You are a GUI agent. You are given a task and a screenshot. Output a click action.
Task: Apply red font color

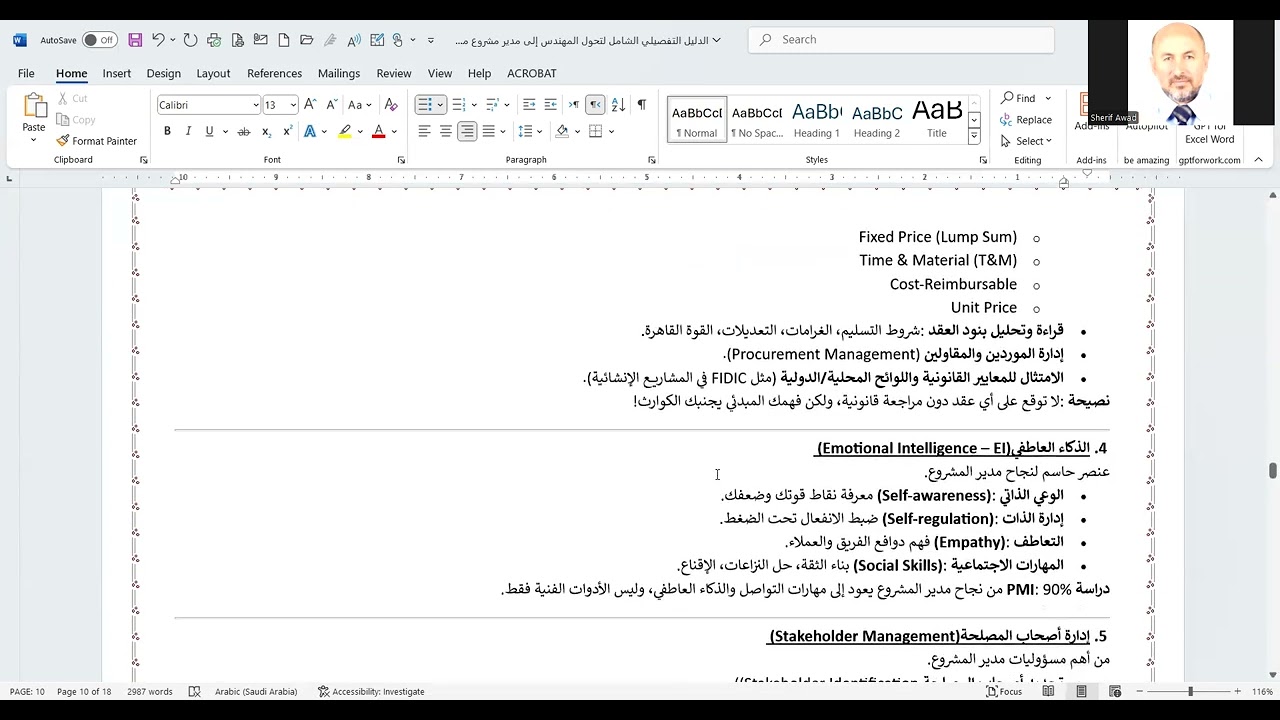coord(378,132)
